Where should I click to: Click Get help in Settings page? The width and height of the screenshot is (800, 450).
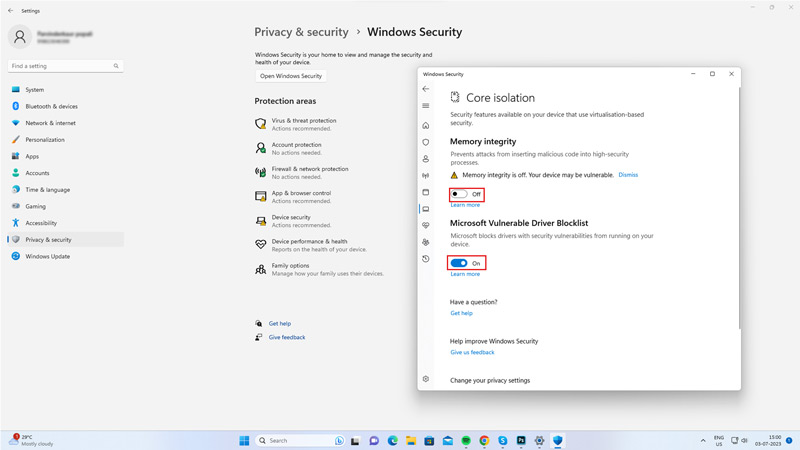[x=280, y=323]
